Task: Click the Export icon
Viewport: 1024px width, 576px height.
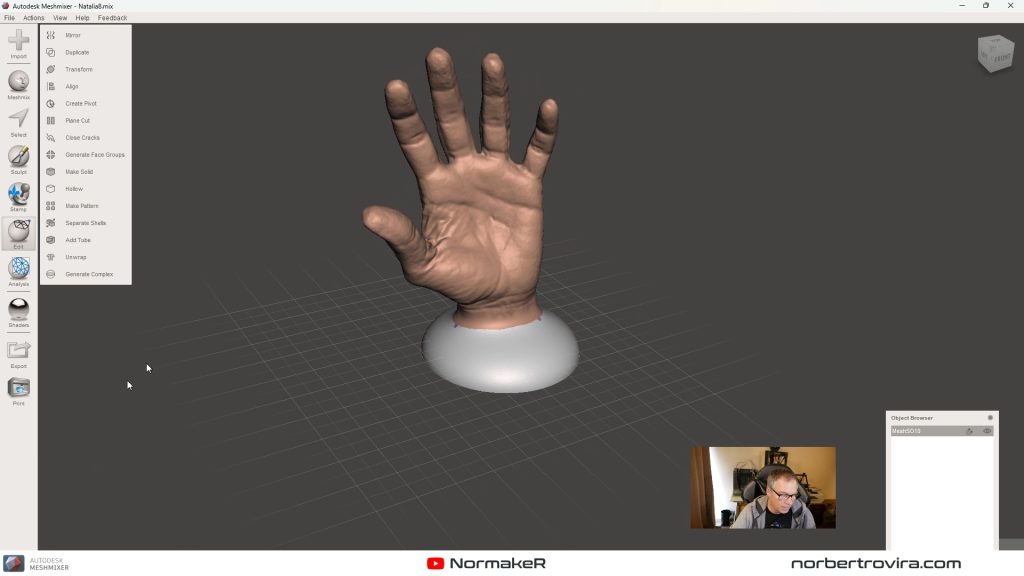Action: (x=18, y=351)
